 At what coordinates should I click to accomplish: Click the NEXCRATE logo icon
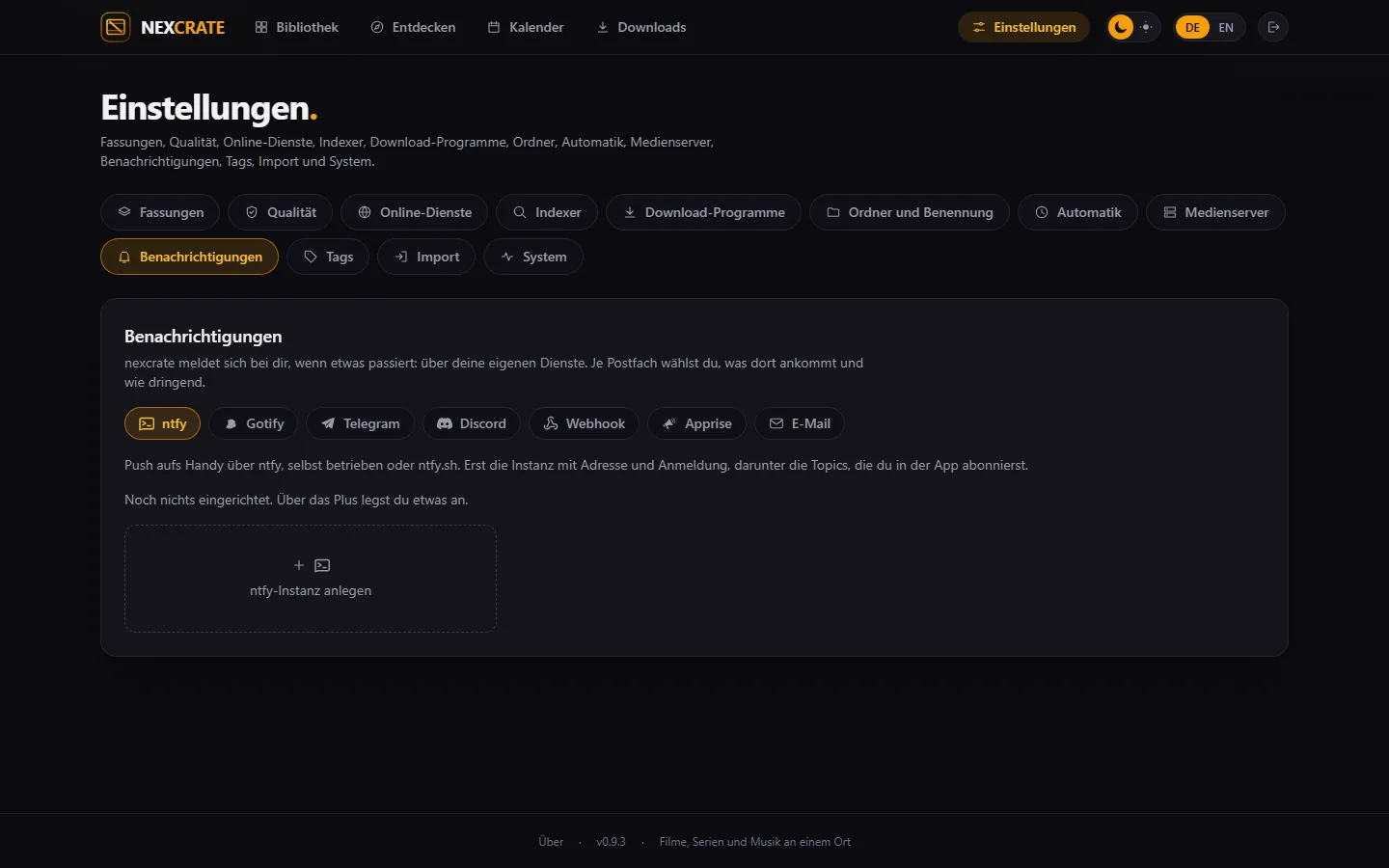click(116, 27)
